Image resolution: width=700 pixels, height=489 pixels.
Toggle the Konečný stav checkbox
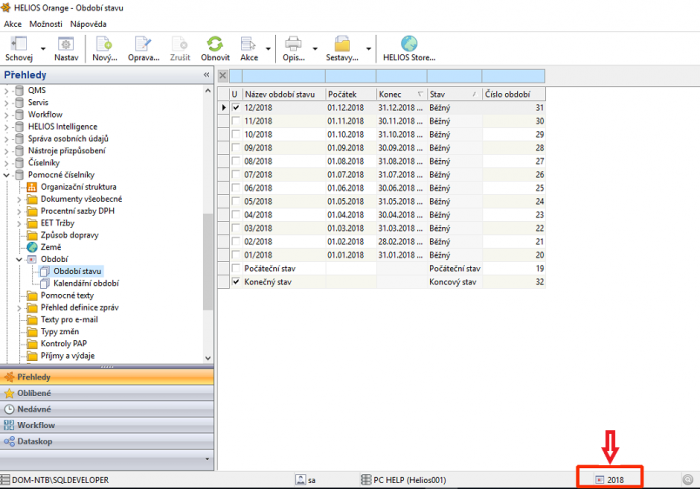point(236,282)
